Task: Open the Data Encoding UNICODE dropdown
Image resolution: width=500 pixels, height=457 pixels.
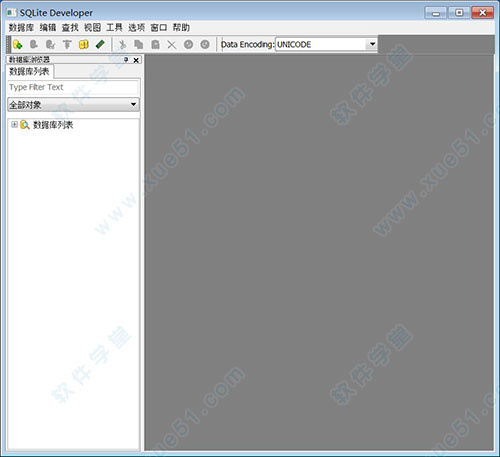Action: point(372,44)
